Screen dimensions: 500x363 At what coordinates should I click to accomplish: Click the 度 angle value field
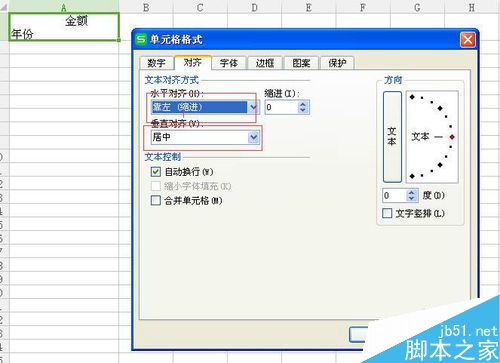pyautogui.click(x=395, y=195)
